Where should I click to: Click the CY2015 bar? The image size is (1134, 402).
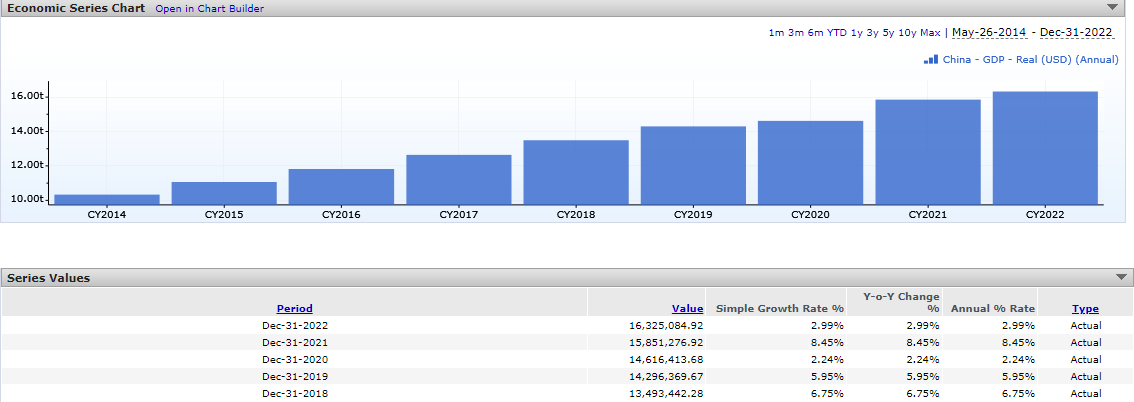224,193
